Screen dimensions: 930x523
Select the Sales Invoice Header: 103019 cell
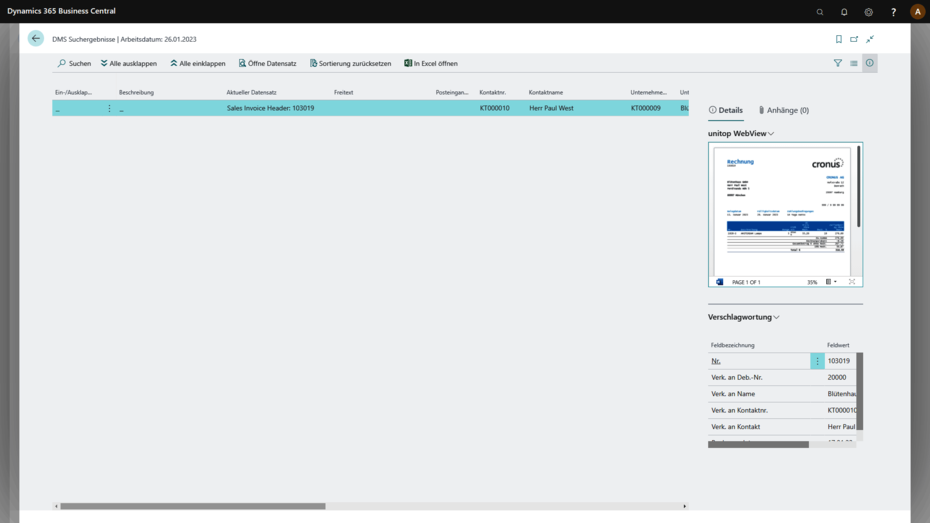270,109
